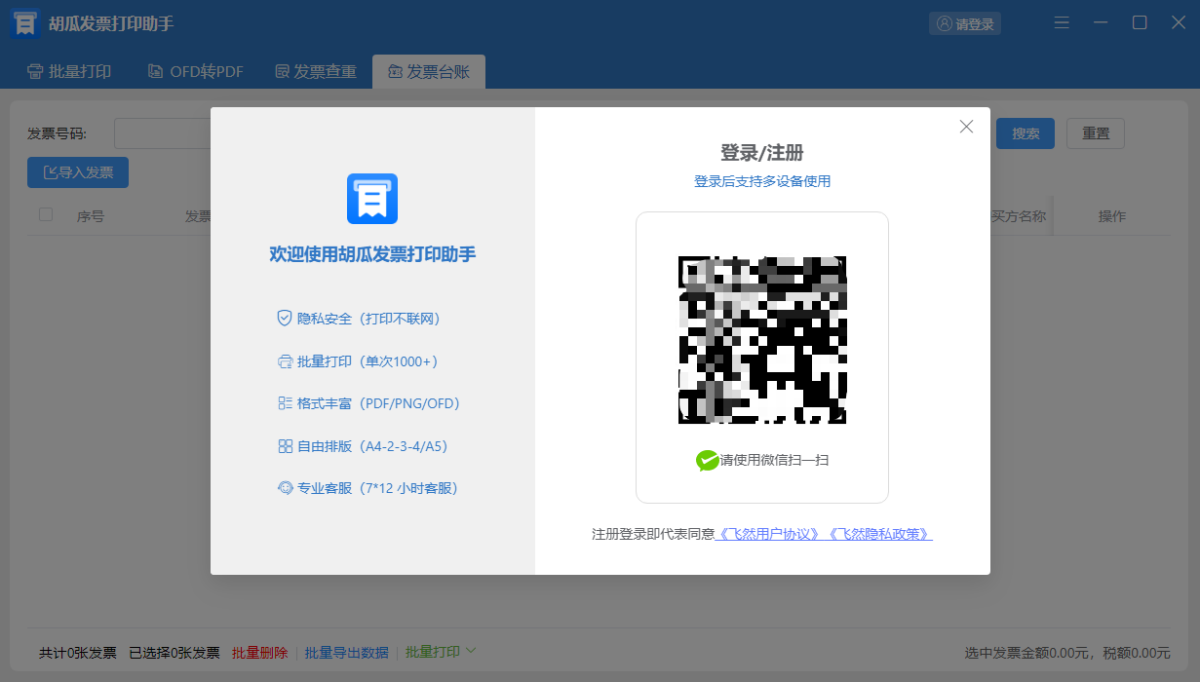
Task: Open the 发票查重 tab
Action: 315,71
